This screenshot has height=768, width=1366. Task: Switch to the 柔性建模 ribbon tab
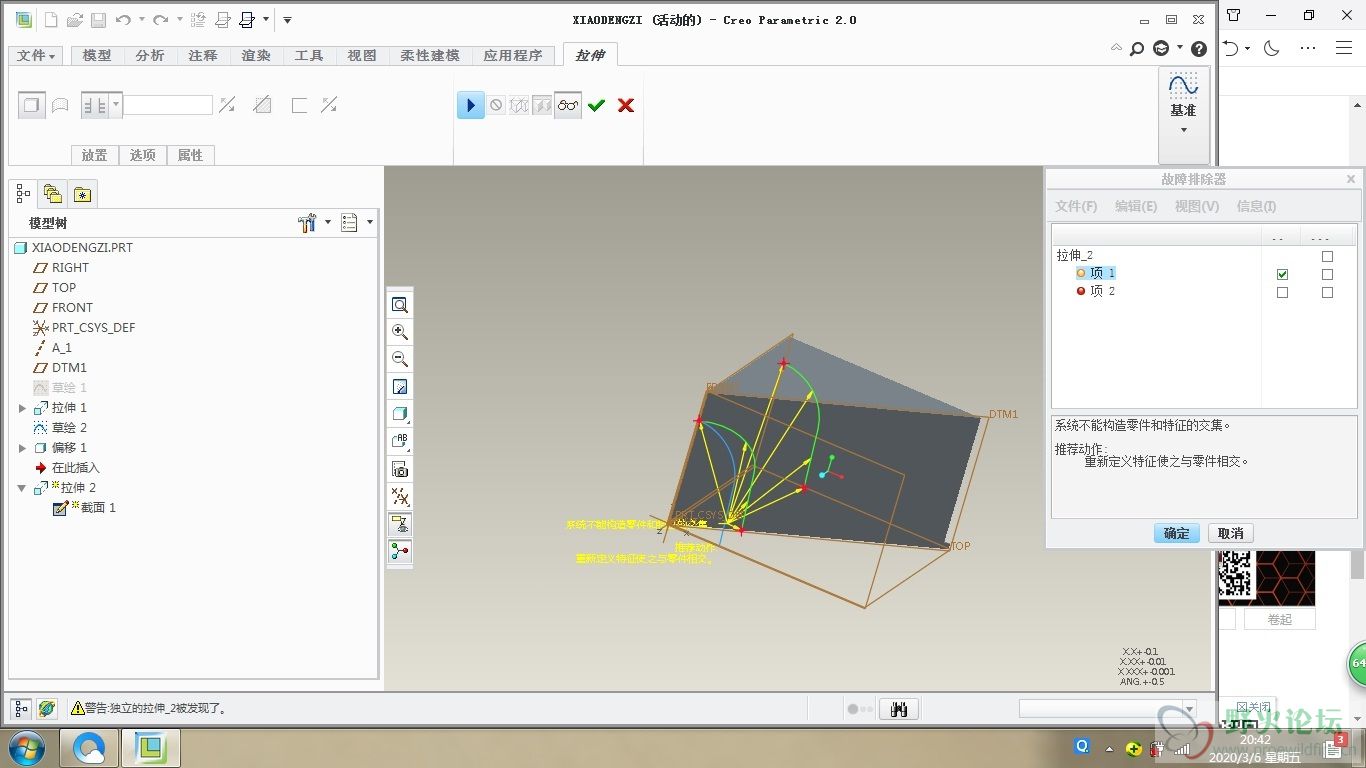coord(430,56)
